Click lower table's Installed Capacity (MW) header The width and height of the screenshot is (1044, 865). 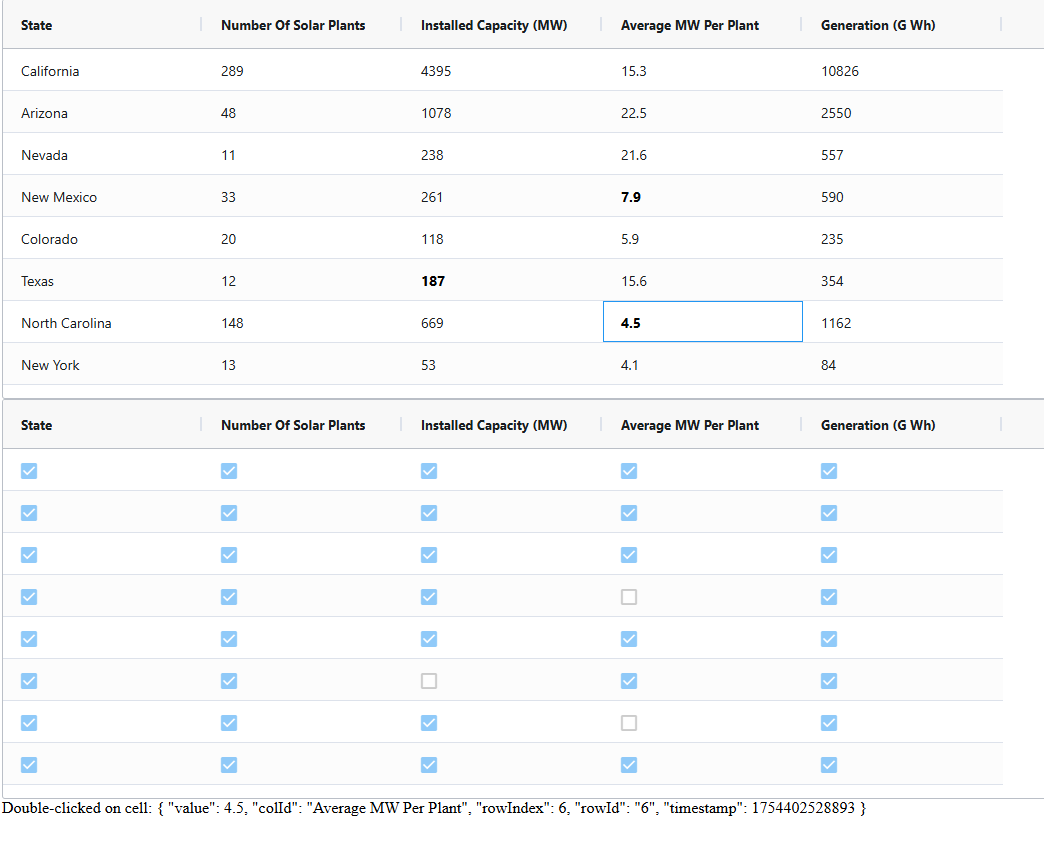[x=494, y=425]
